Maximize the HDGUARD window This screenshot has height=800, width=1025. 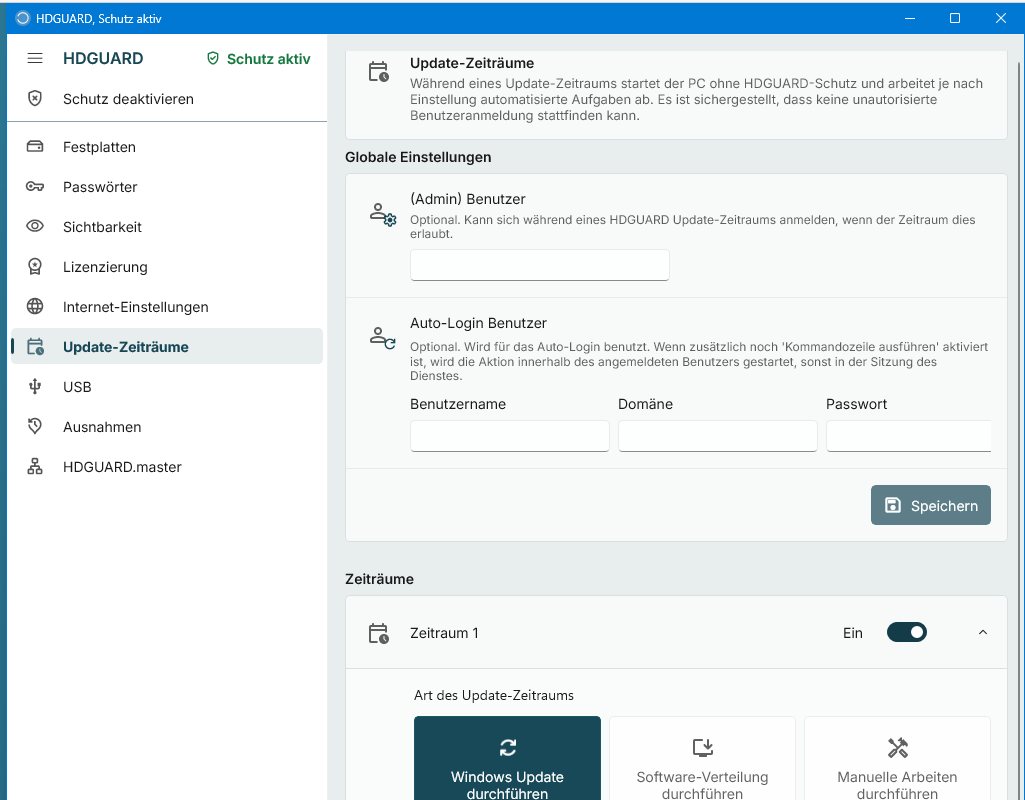tap(954, 18)
